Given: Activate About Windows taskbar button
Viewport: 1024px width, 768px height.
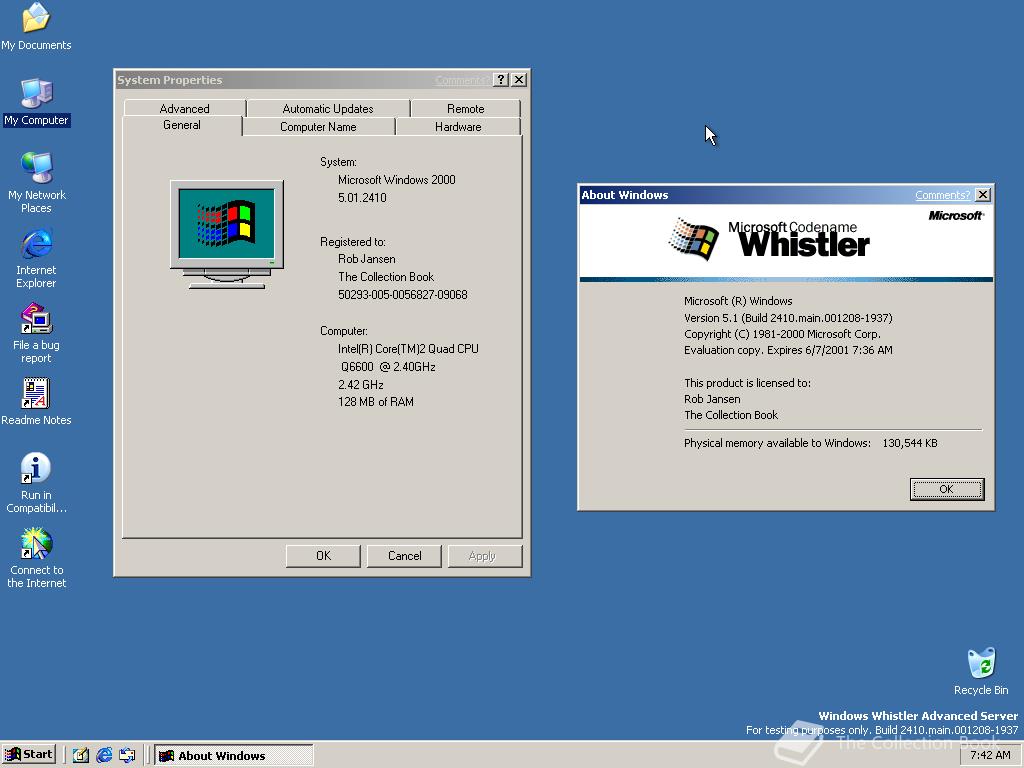Looking at the screenshot, I should click(x=234, y=755).
